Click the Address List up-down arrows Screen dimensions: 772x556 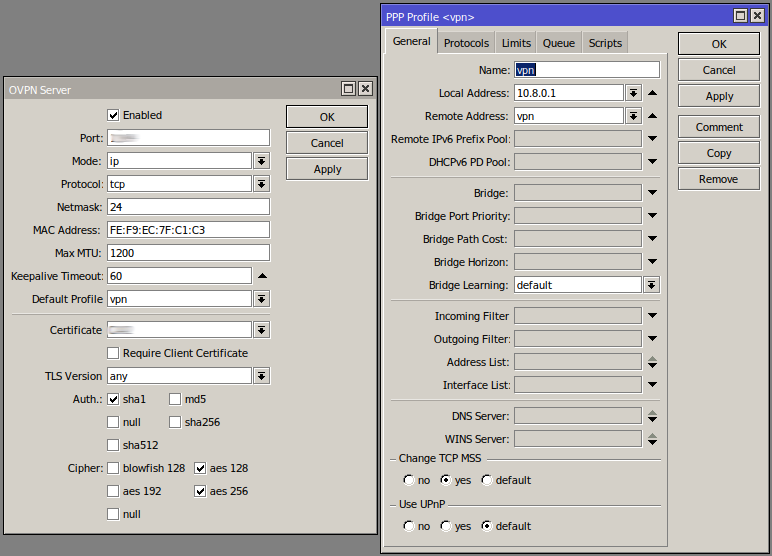point(652,362)
